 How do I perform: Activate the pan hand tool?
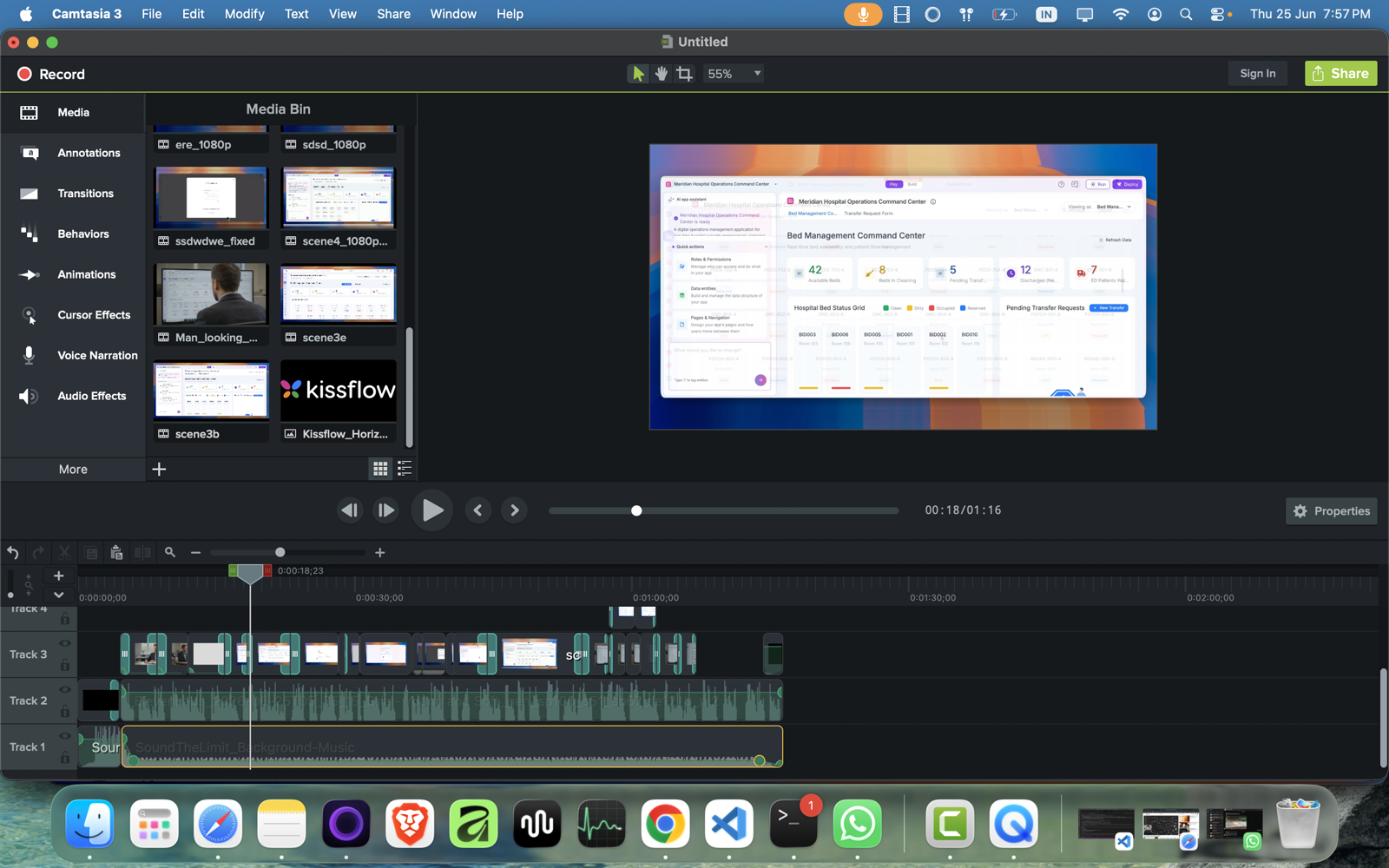(x=662, y=74)
